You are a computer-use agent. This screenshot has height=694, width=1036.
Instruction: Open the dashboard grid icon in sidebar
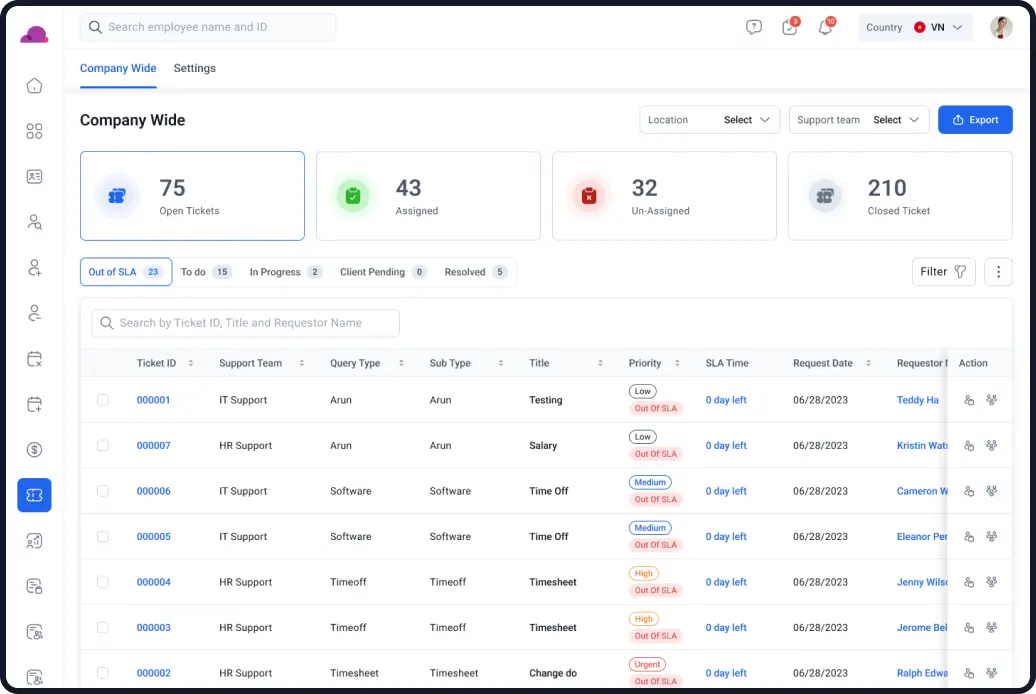tap(34, 131)
